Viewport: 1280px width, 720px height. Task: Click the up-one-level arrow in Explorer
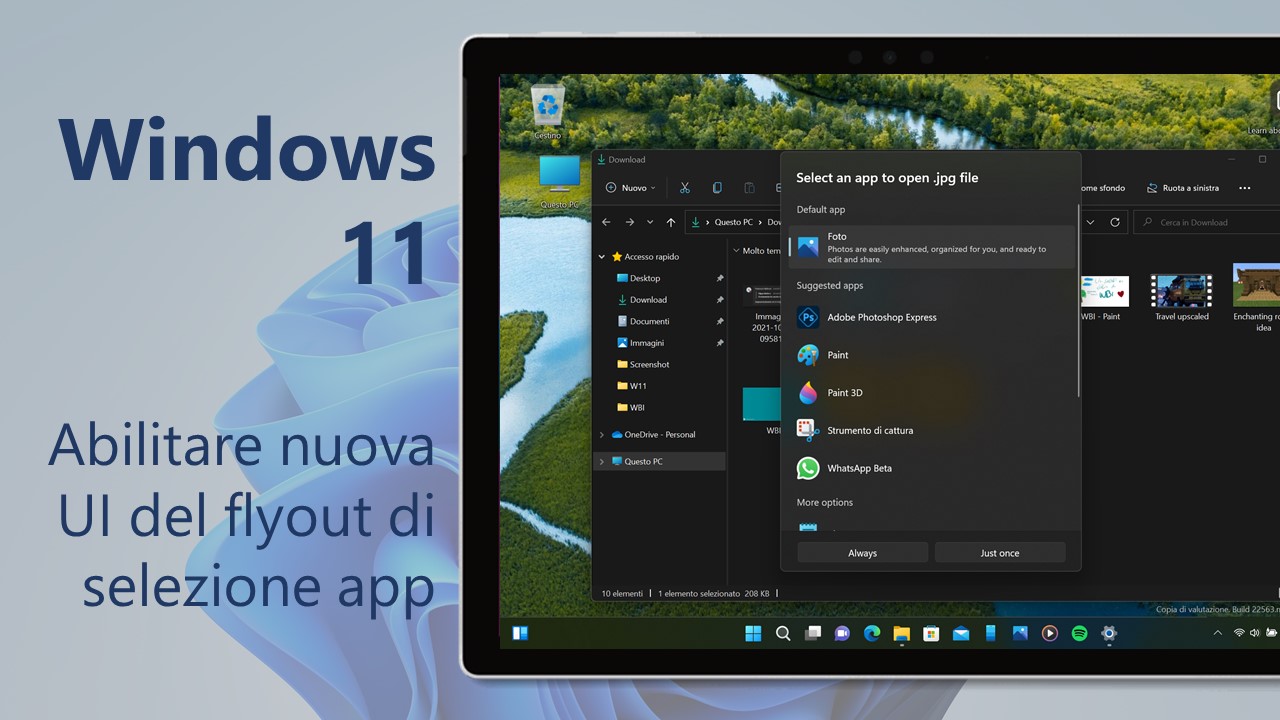tap(670, 222)
